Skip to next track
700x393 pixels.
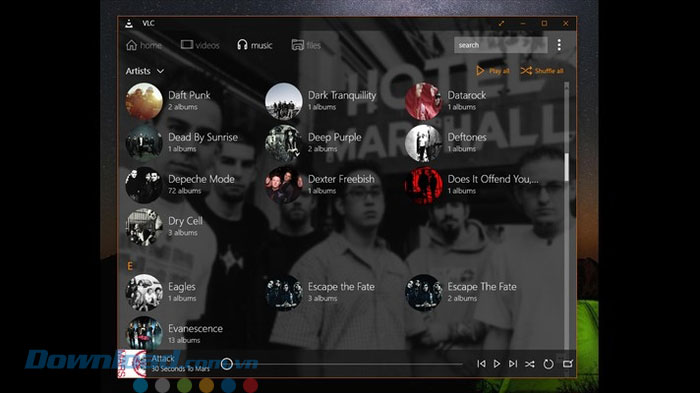[x=513, y=364]
